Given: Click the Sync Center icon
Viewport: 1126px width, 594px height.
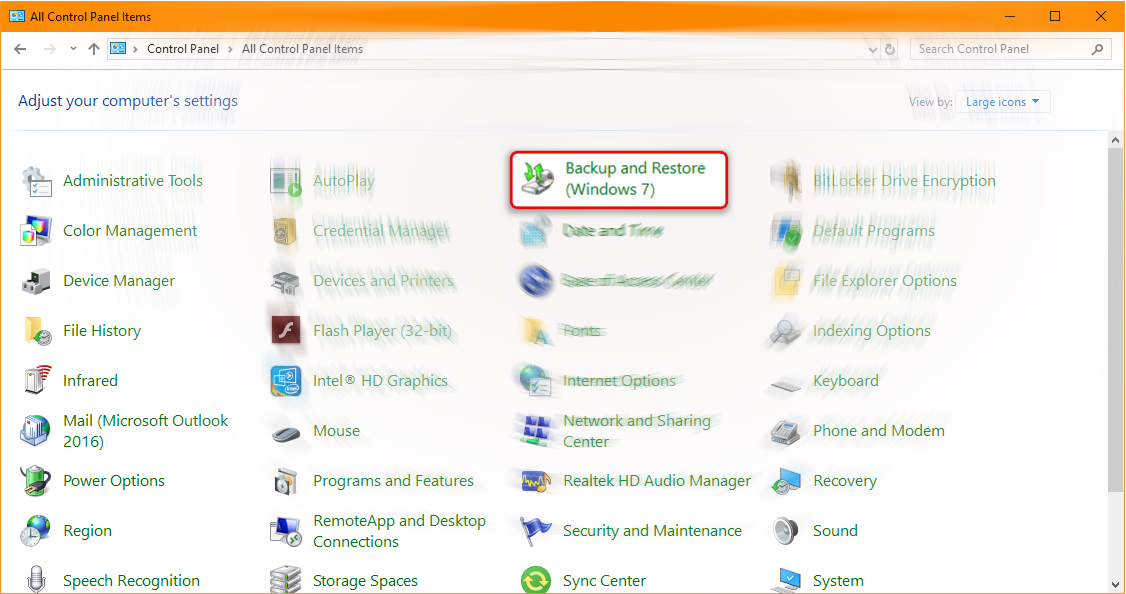Looking at the screenshot, I should click(x=537, y=581).
